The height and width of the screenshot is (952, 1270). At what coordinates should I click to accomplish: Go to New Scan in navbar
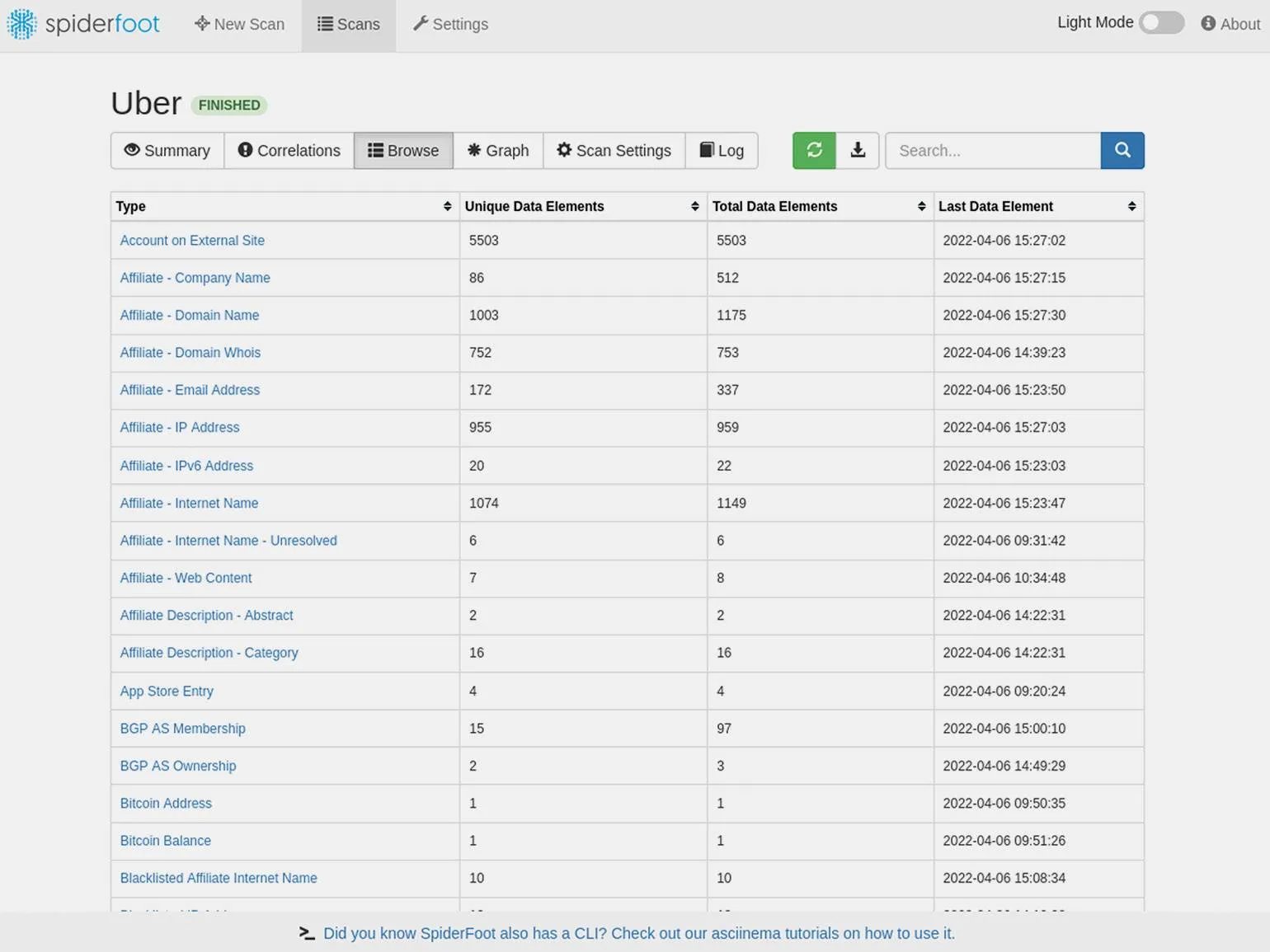pyautogui.click(x=239, y=24)
